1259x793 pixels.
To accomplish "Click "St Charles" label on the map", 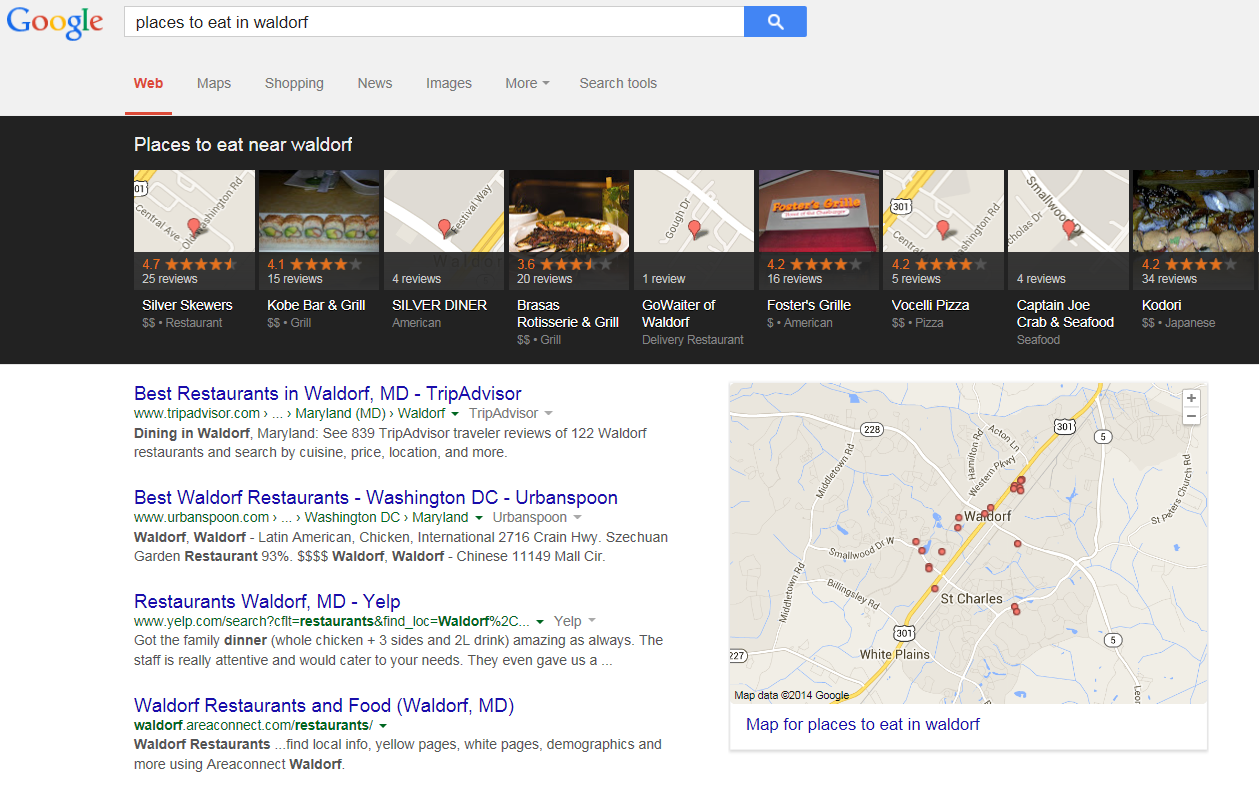I will [x=972, y=599].
